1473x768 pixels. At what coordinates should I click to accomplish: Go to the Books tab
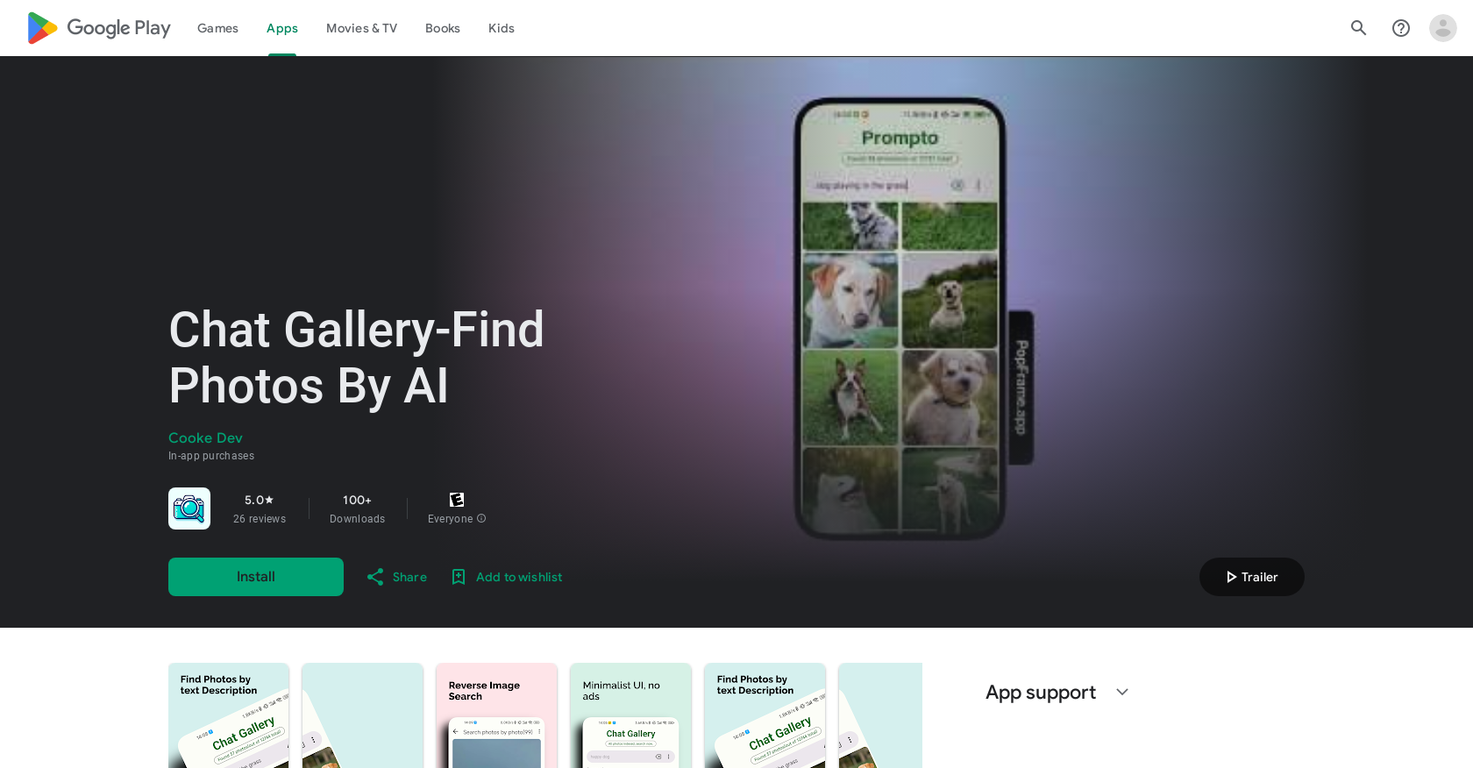(x=442, y=28)
